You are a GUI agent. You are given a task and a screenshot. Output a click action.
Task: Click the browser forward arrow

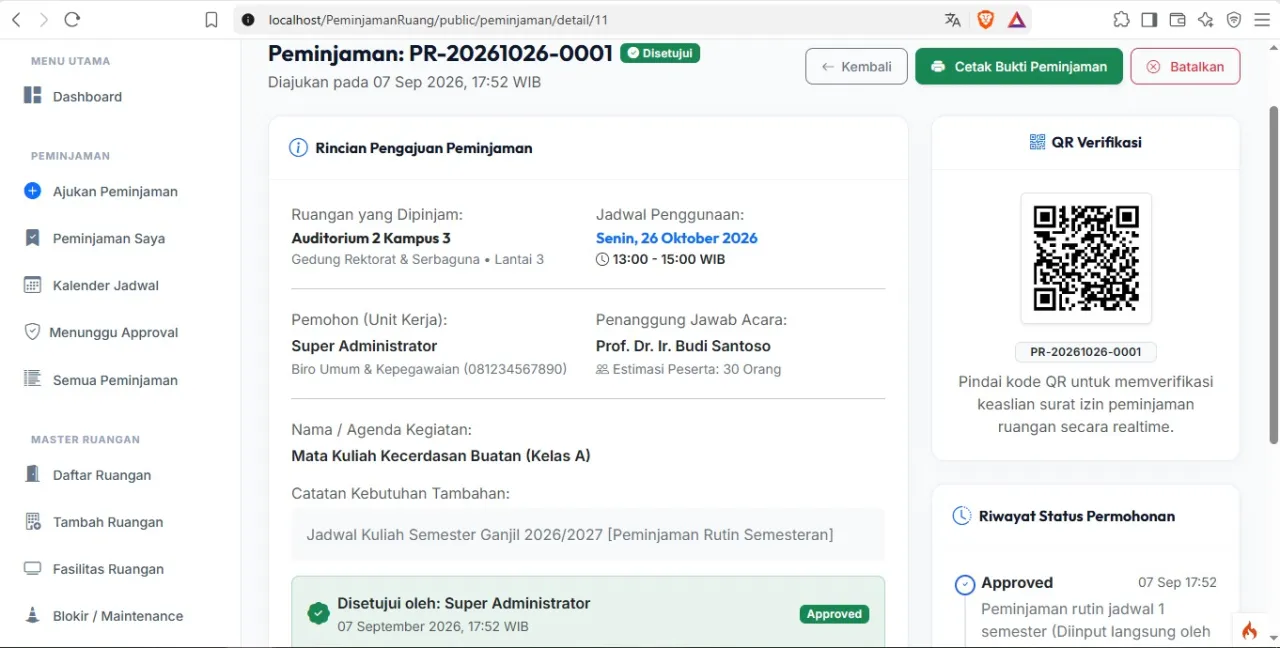click(x=43, y=19)
